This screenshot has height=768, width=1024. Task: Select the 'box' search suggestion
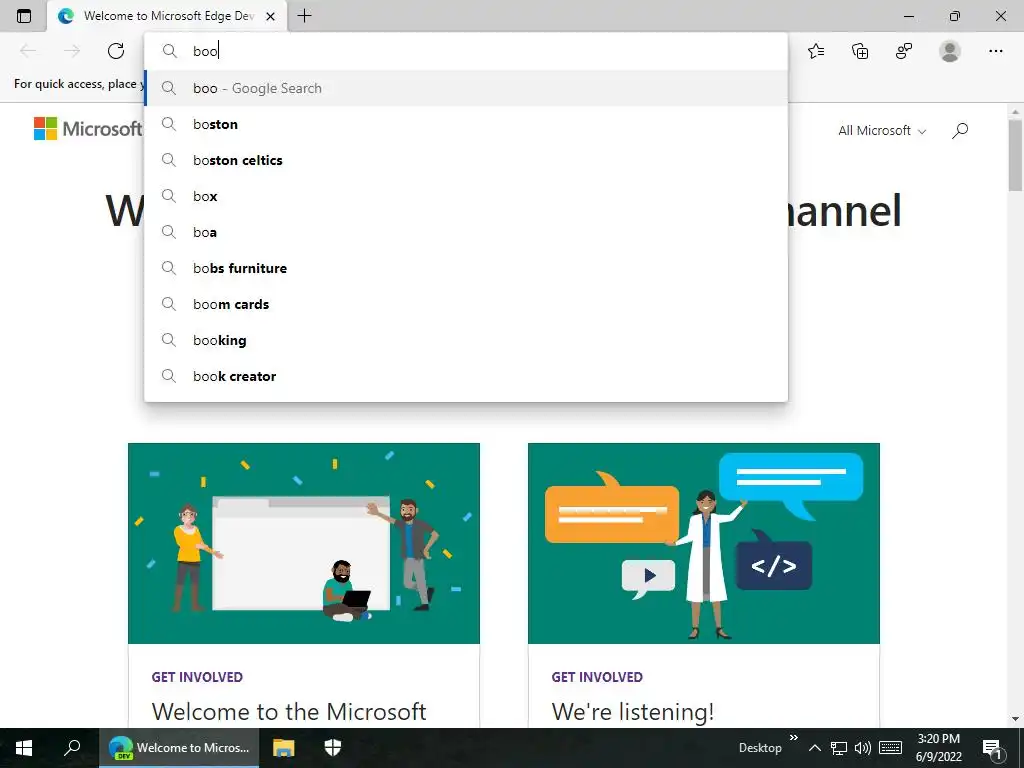(466, 196)
